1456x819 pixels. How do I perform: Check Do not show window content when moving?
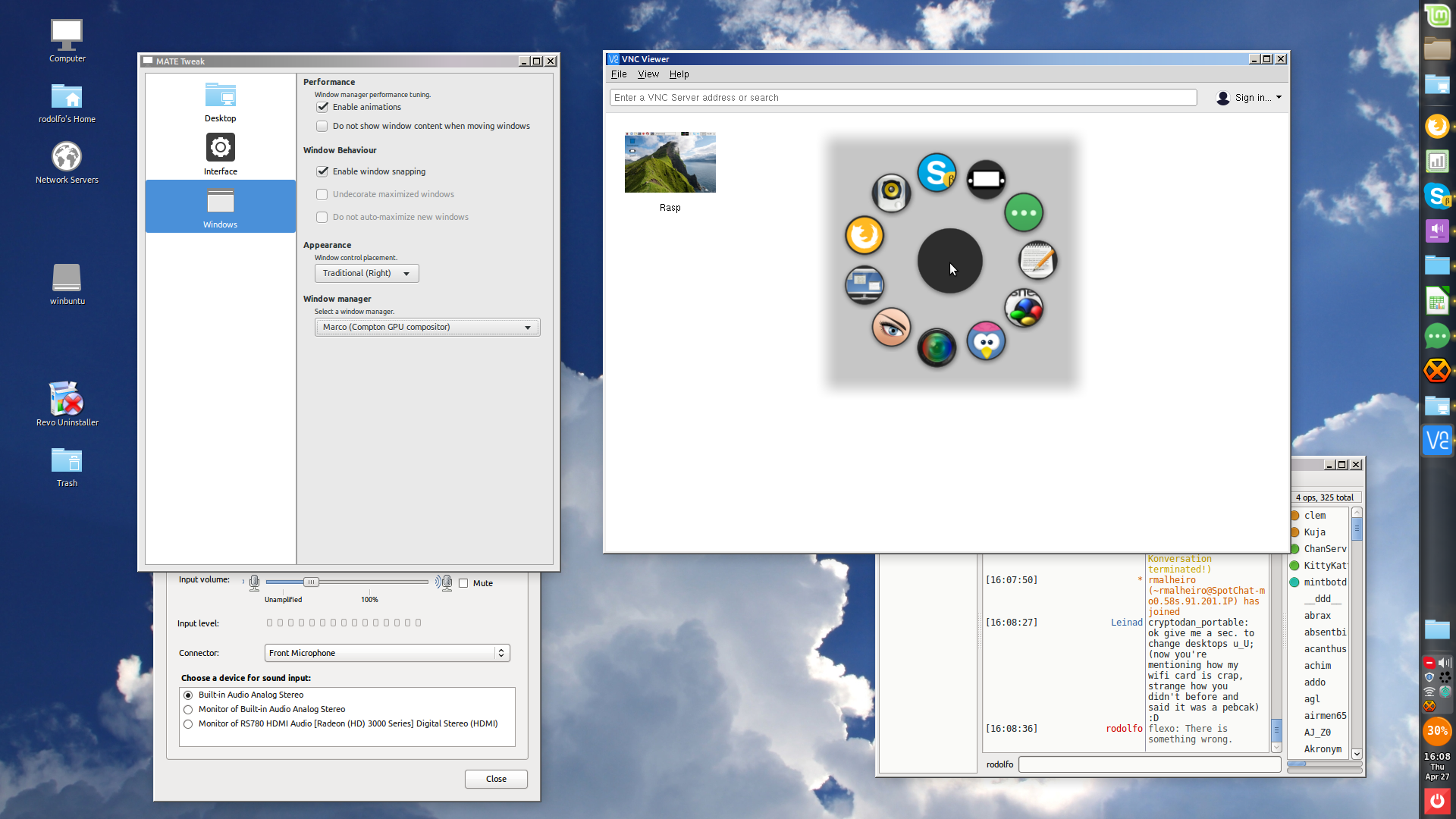click(322, 126)
